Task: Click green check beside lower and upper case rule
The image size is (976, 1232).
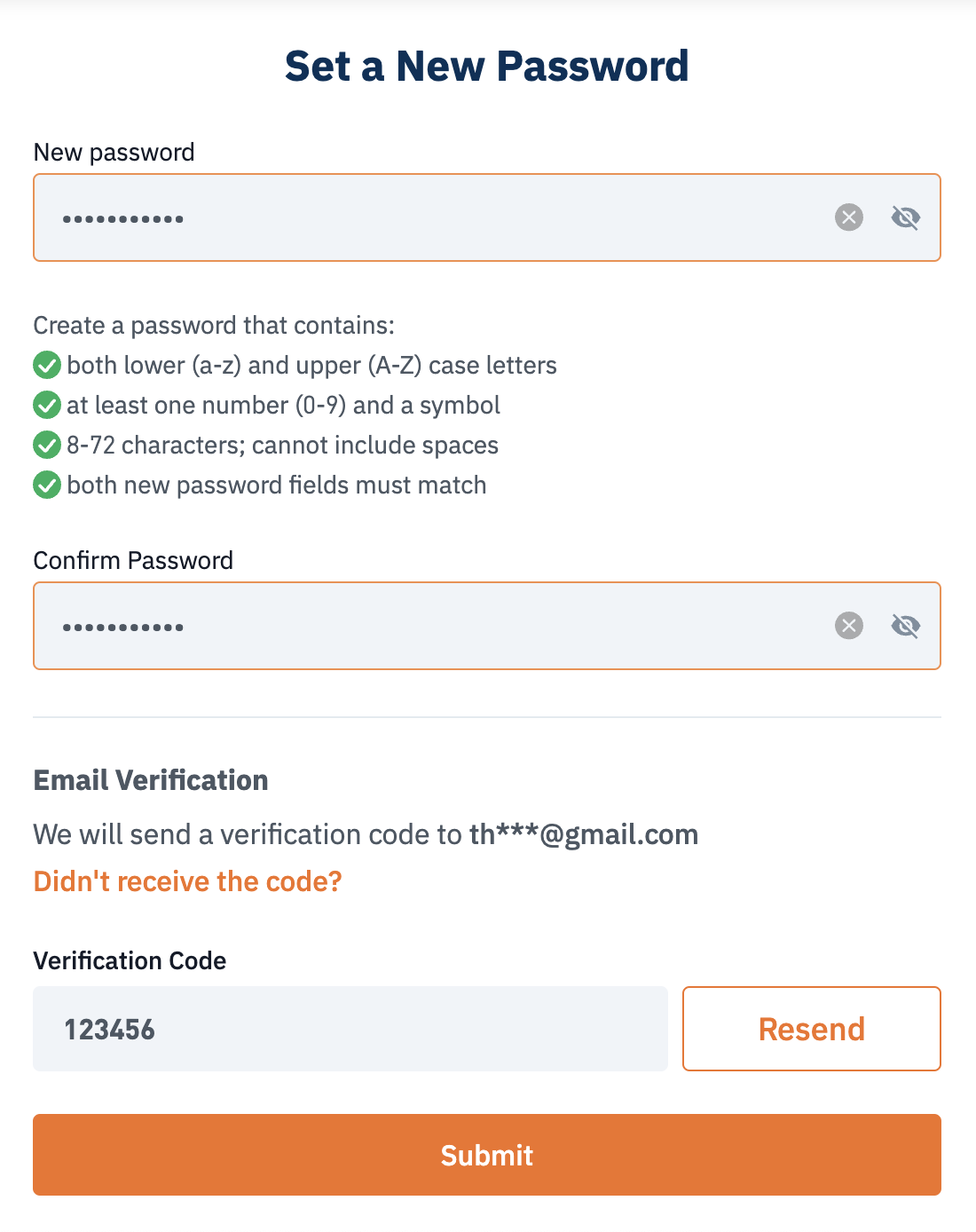Action: point(47,365)
